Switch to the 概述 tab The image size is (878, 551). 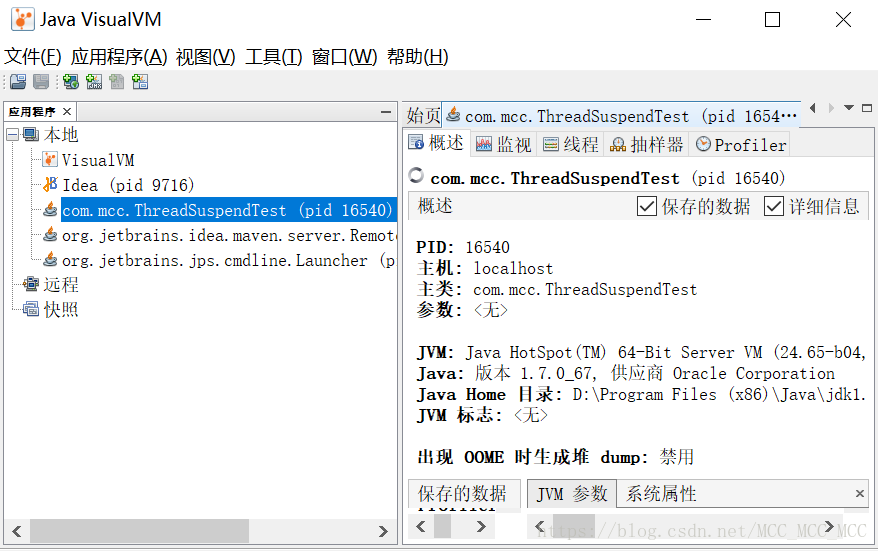tap(436, 143)
